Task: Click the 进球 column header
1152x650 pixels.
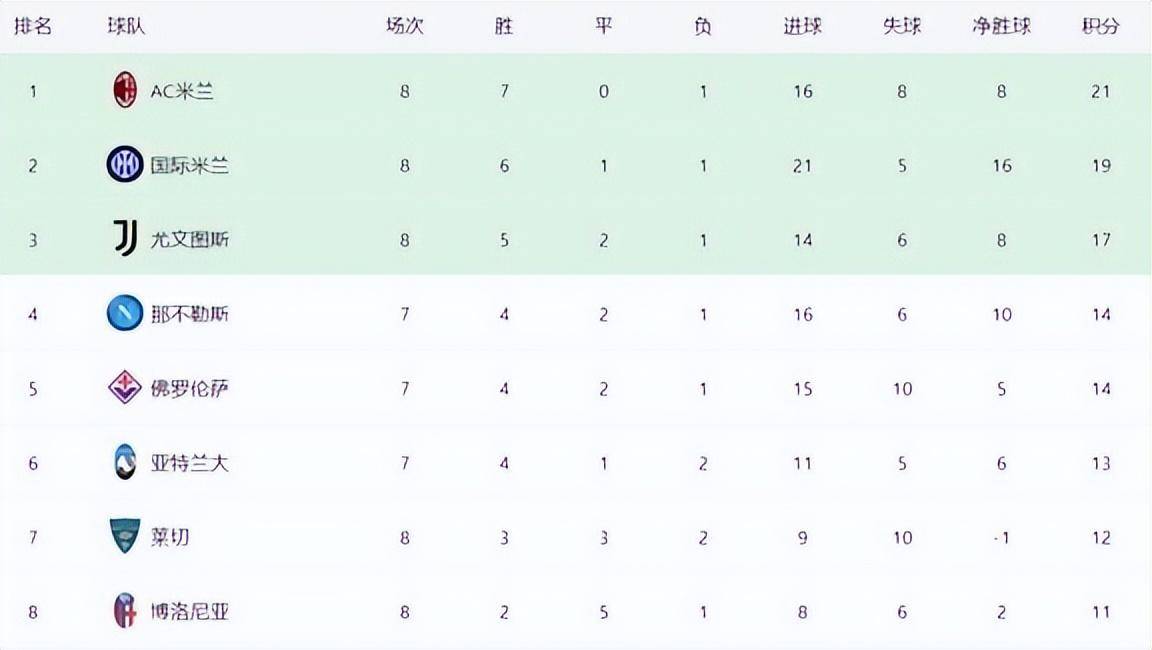Action: pyautogui.click(x=802, y=27)
